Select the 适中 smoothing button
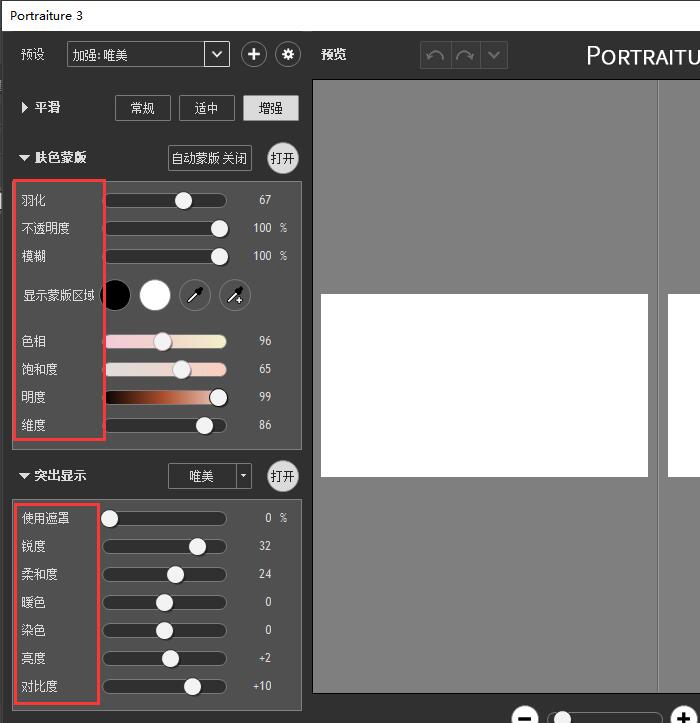 point(207,108)
